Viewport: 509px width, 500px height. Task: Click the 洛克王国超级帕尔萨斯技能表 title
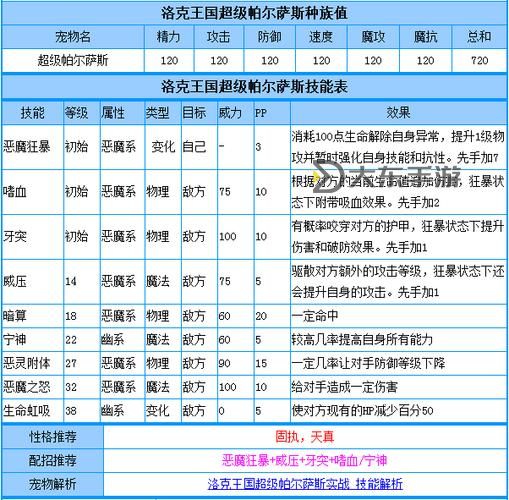pyautogui.click(x=254, y=87)
